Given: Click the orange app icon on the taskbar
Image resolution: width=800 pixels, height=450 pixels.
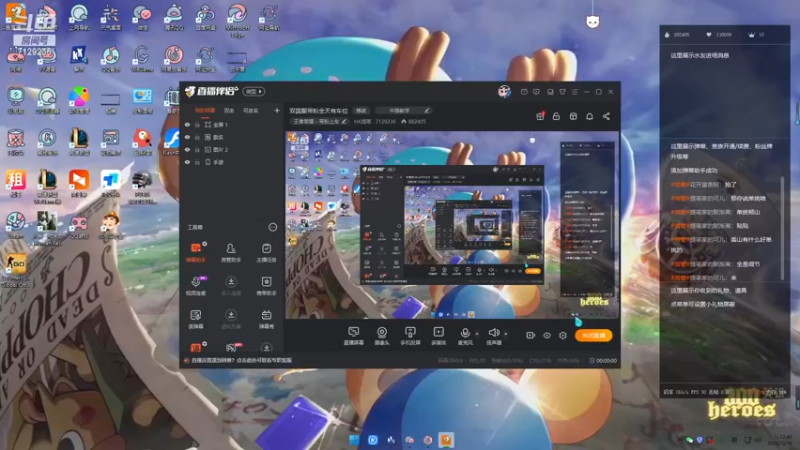Looking at the screenshot, I should (x=446, y=440).
